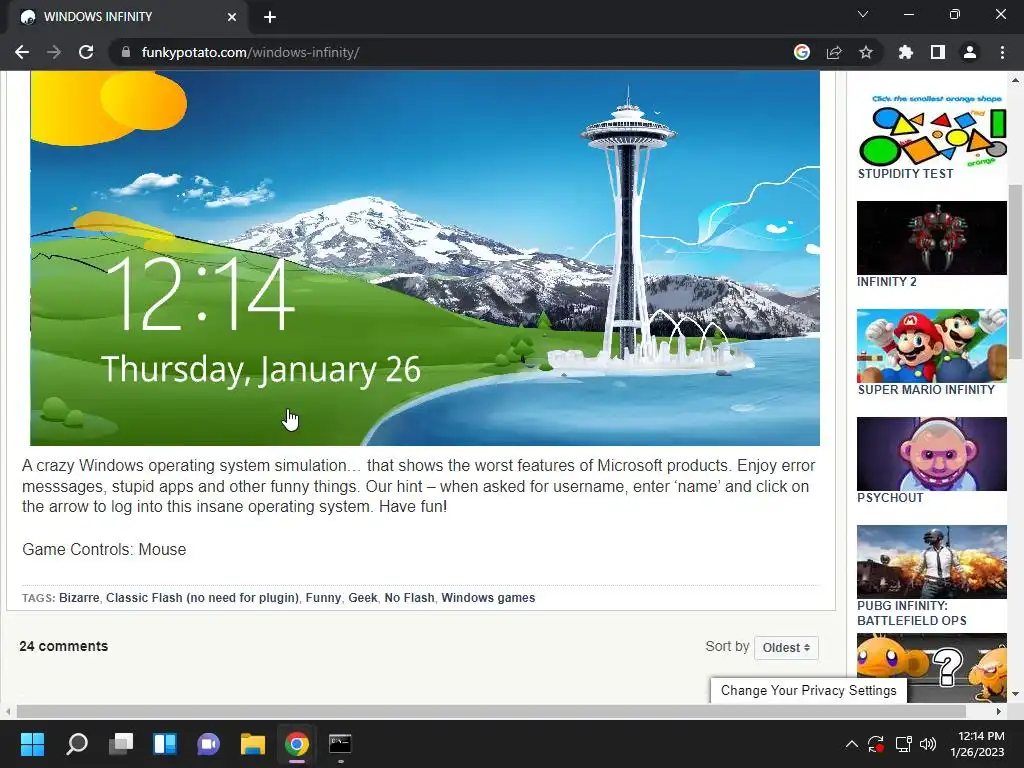Open the Chrome profile icon
This screenshot has height=768, width=1024.
click(x=970, y=52)
